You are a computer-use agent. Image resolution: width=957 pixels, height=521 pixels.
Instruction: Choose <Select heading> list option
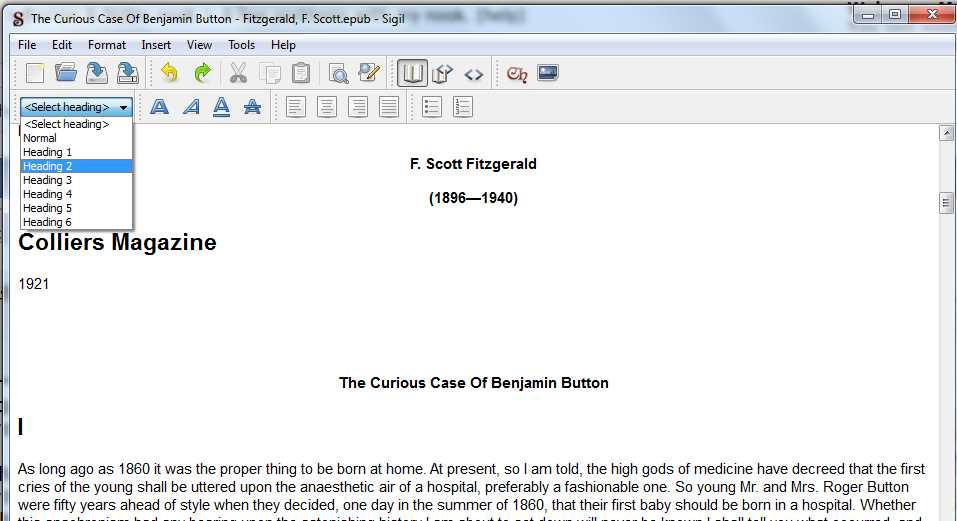[x=76, y=124]
